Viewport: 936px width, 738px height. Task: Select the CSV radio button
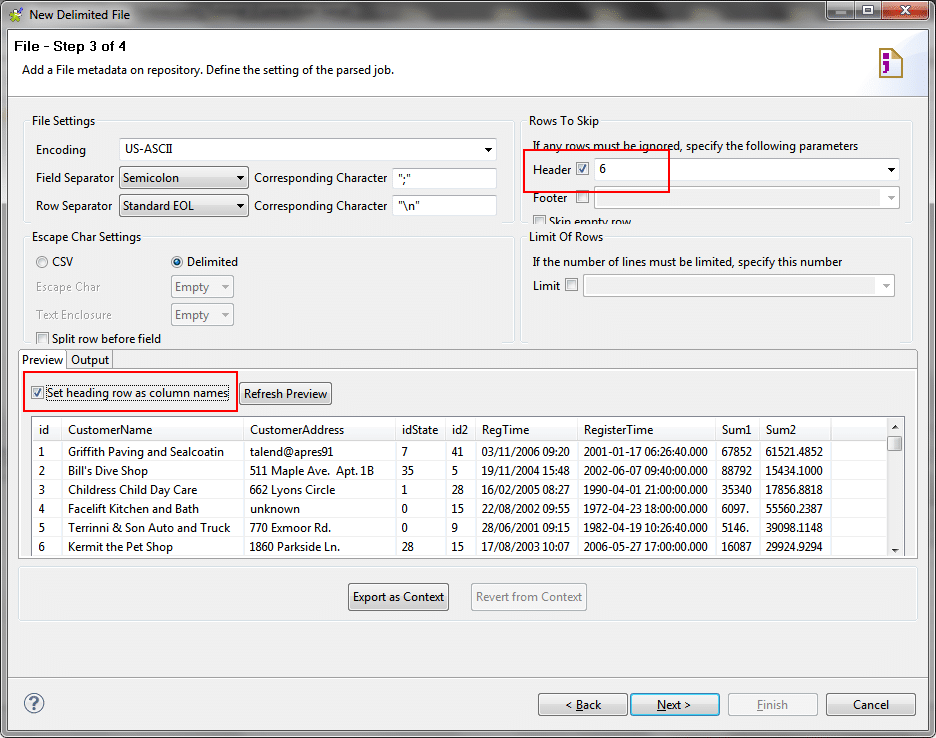click(x=42, y=262)
